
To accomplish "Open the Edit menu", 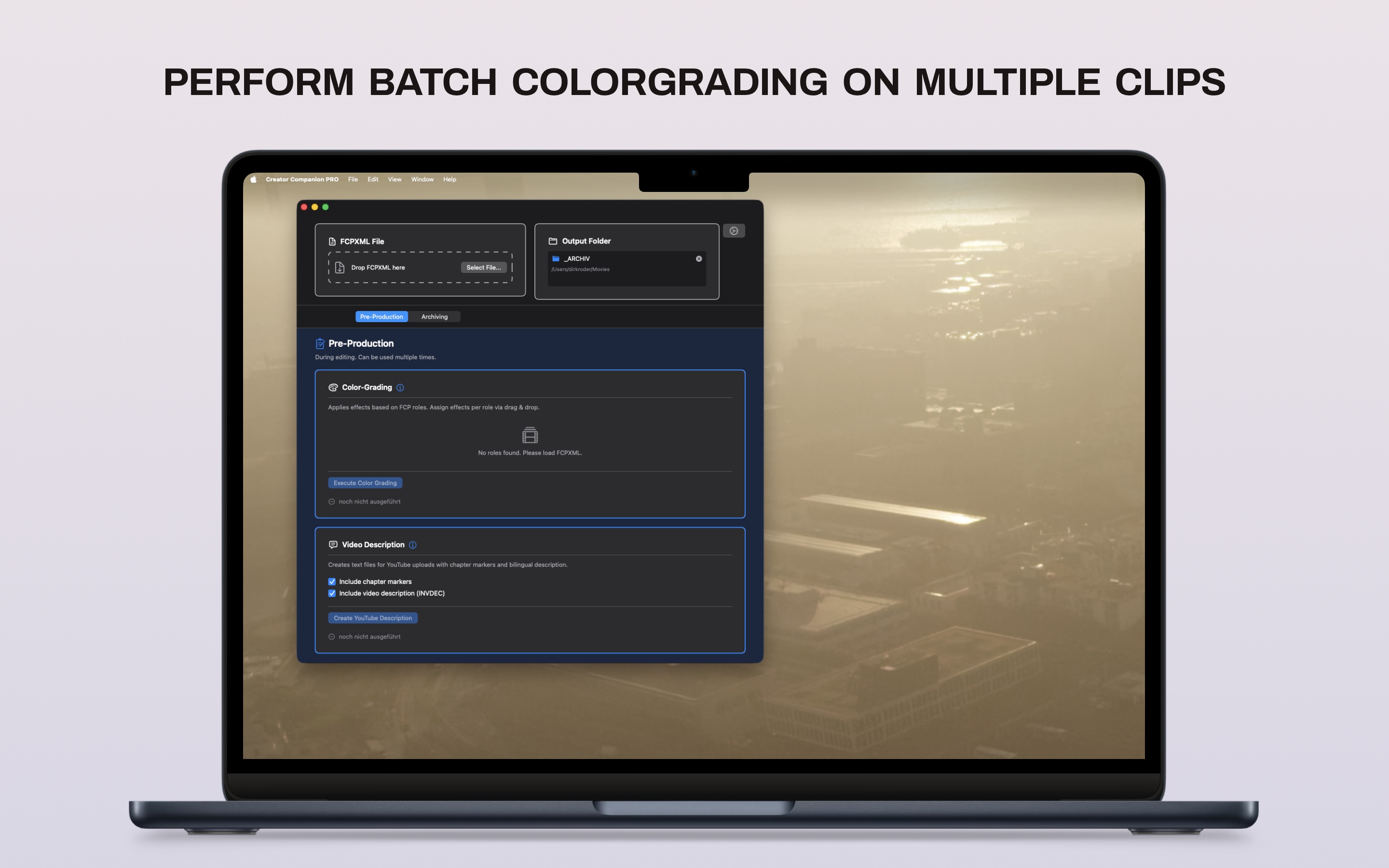I will coord(373,179).
